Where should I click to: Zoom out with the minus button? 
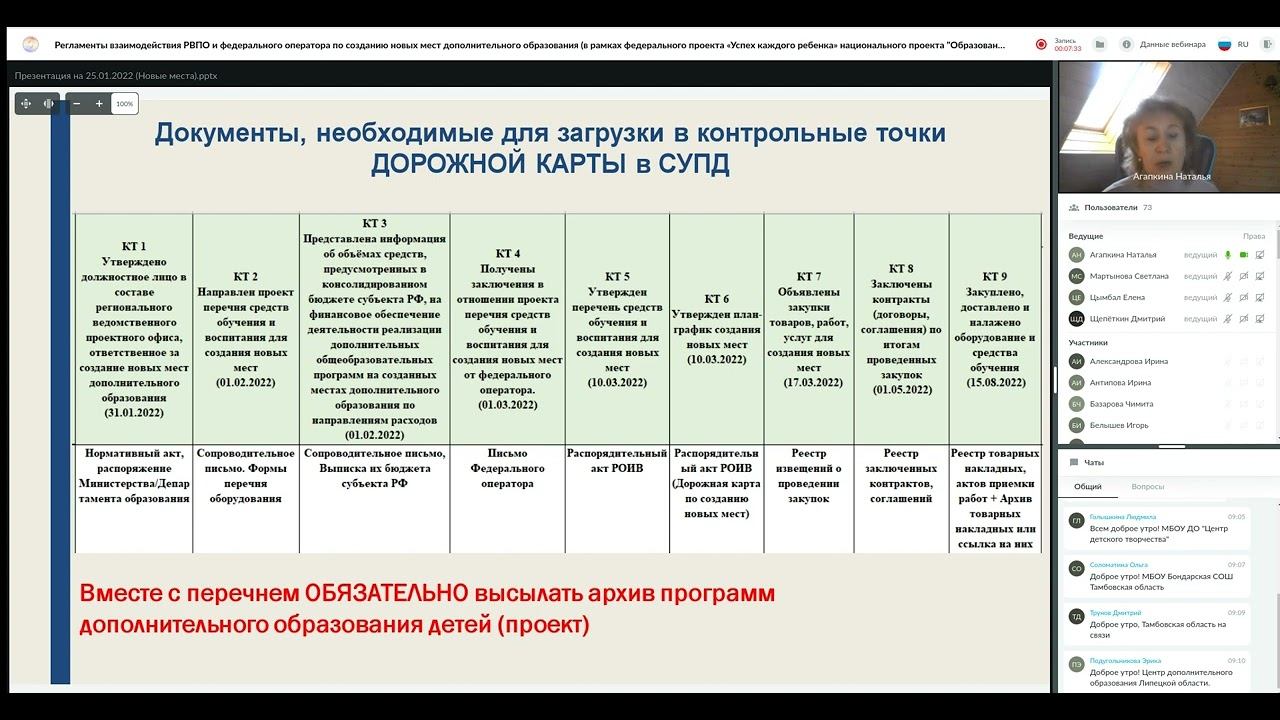pos(76,103)
